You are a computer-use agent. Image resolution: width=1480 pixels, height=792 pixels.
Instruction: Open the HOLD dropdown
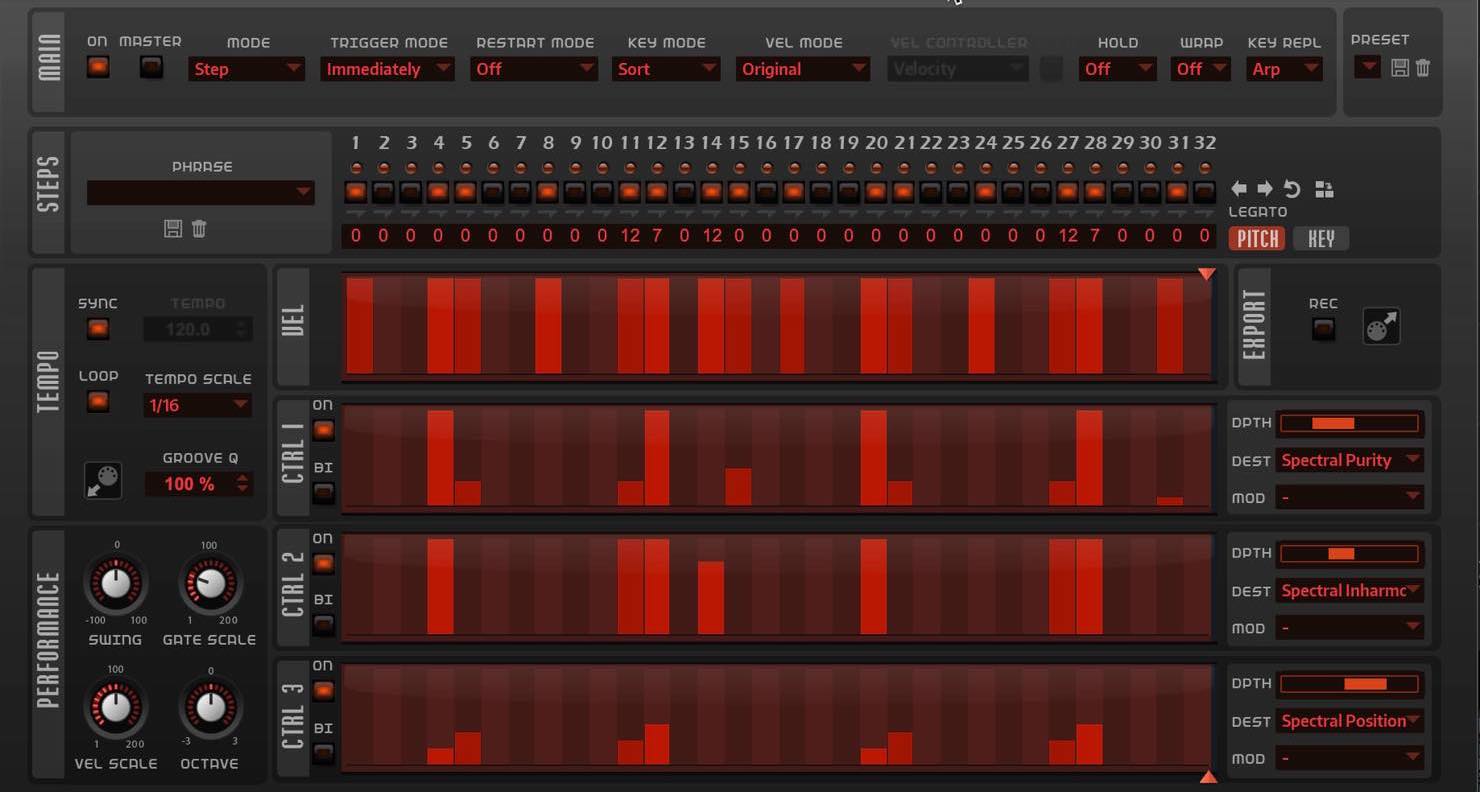[1118, 69]
